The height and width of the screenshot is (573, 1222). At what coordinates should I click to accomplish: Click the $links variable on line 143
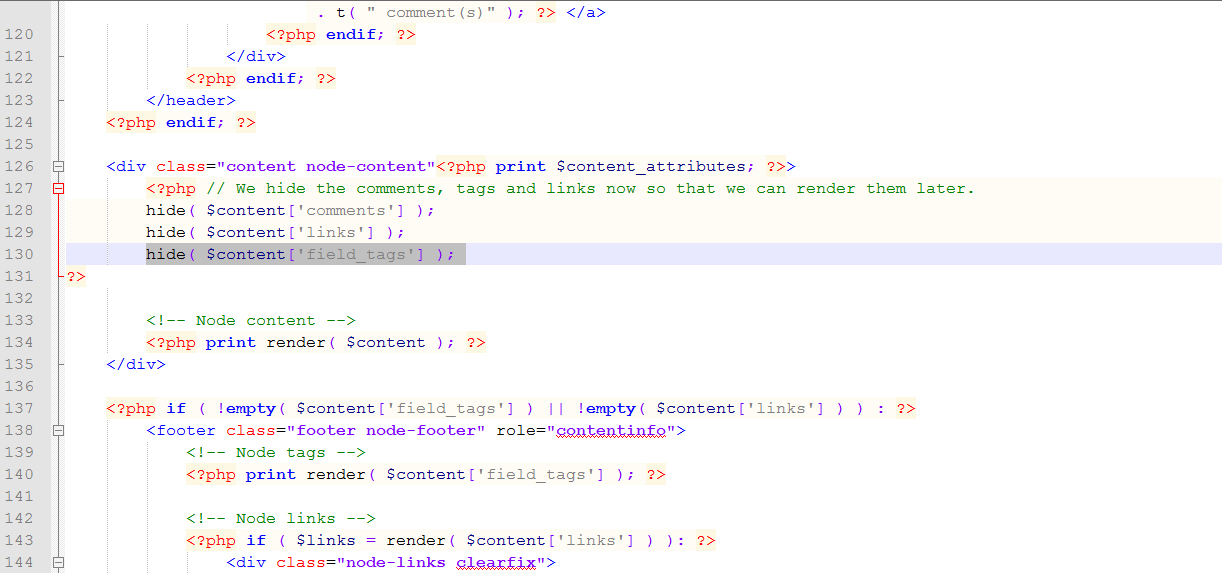pos(326,541)
